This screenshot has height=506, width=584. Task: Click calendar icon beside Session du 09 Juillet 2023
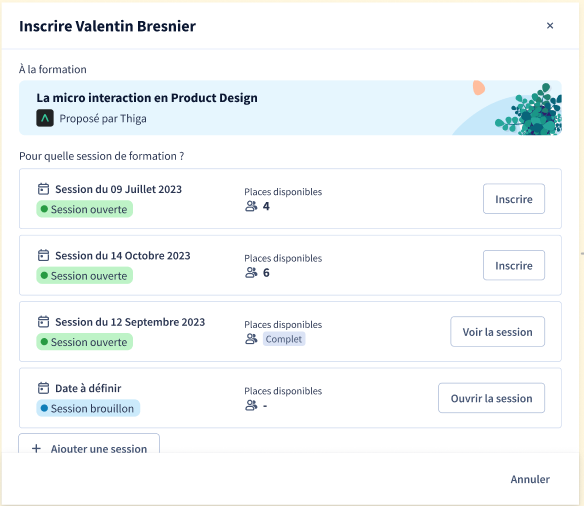tap(43, 189)
